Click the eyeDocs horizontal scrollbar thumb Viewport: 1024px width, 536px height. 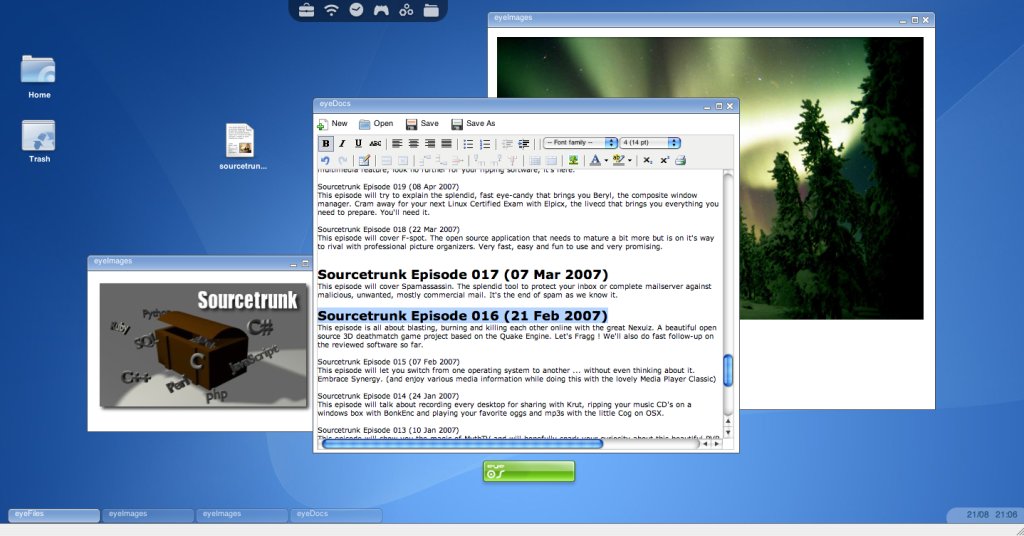click(x=462, y=444)
